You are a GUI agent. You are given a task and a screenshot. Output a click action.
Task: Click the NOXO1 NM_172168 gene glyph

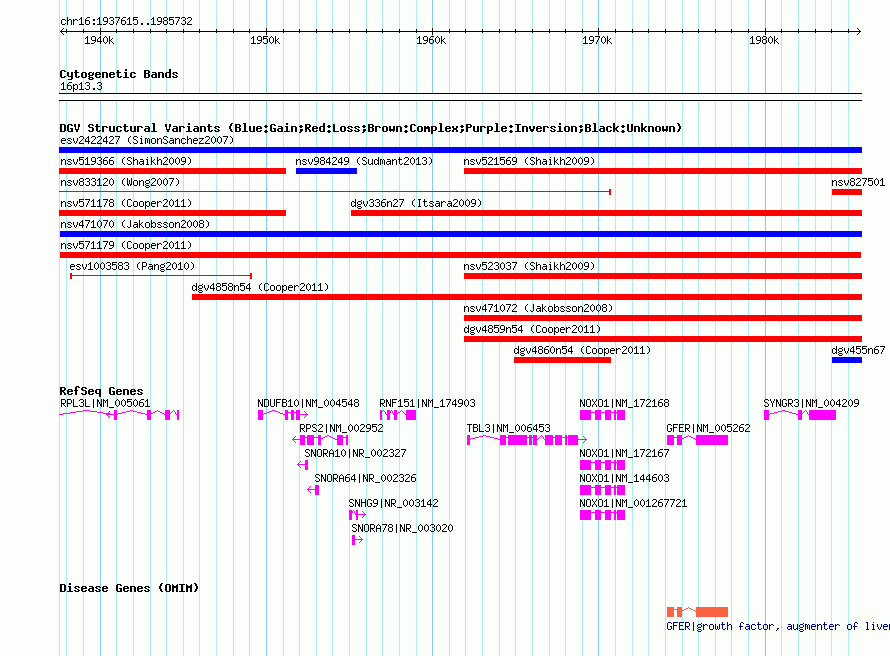pos(602,415)
